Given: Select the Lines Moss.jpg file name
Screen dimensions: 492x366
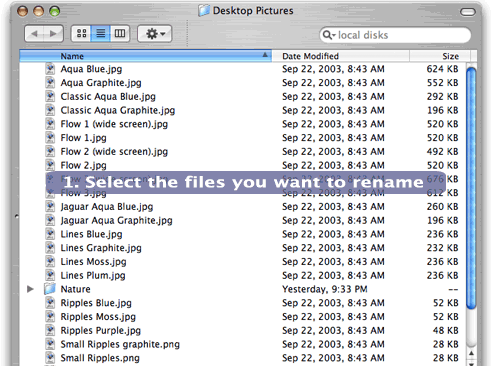Looking at the screenshot, I should [93, 262].
